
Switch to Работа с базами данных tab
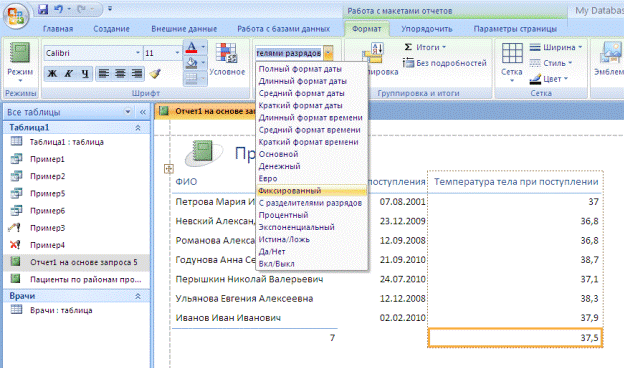point(283,29)
